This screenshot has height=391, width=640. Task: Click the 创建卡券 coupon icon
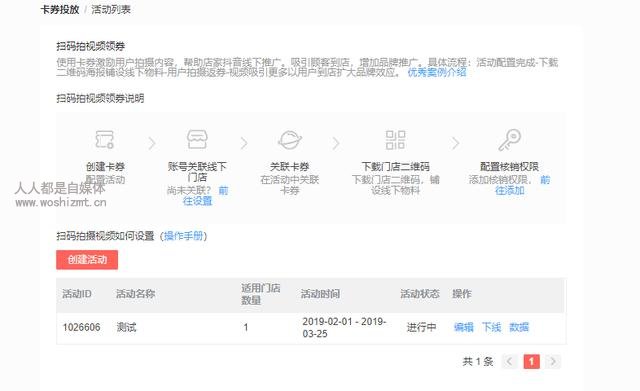point(104,140)
